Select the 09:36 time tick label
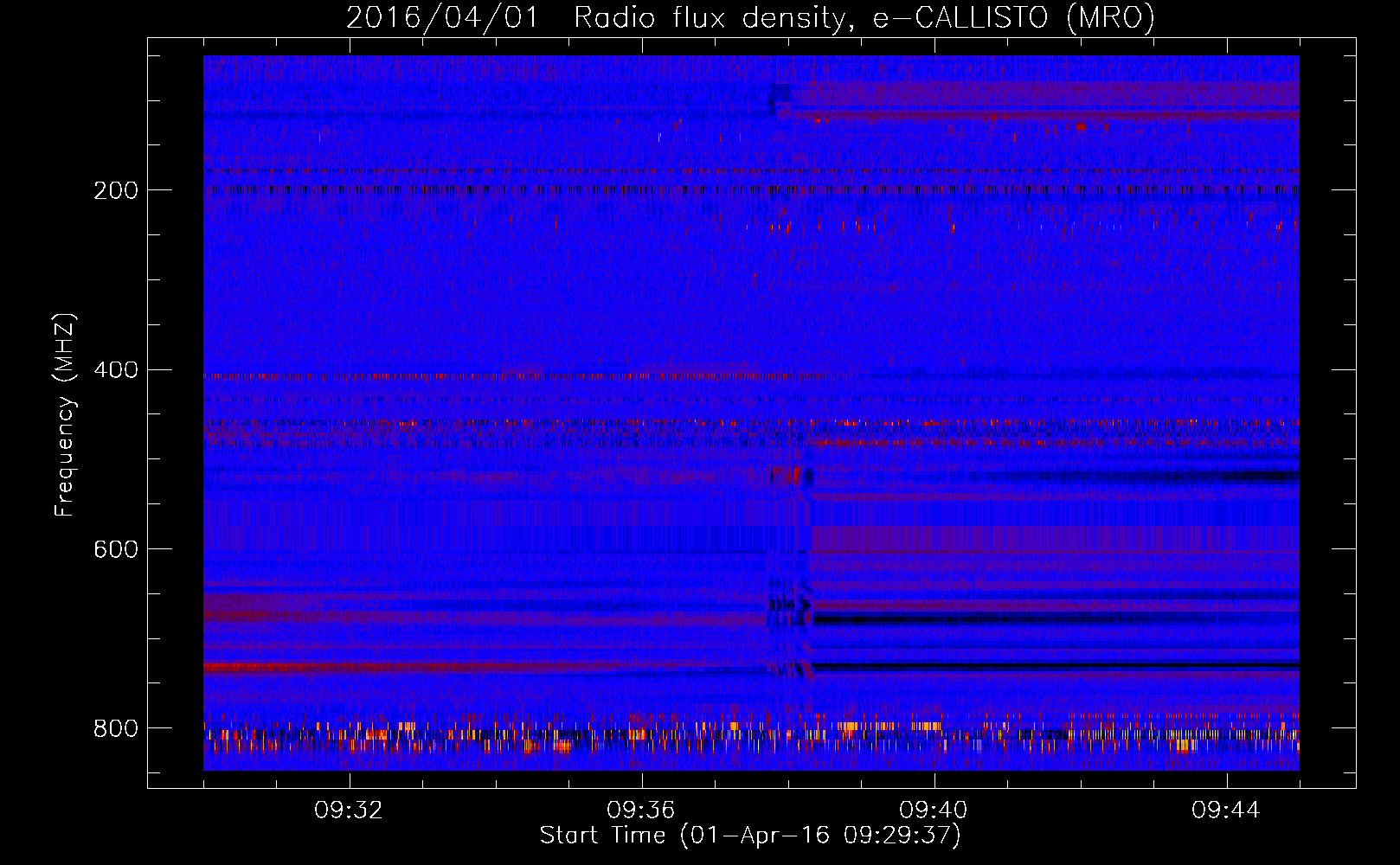The height and width of the screenshot is (865, 1400). 641,811
